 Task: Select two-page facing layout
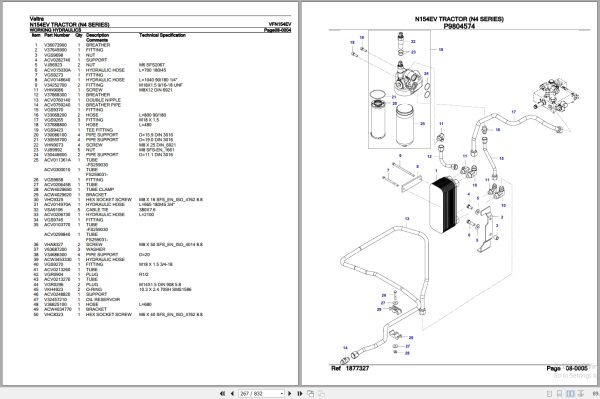[570, 394]
